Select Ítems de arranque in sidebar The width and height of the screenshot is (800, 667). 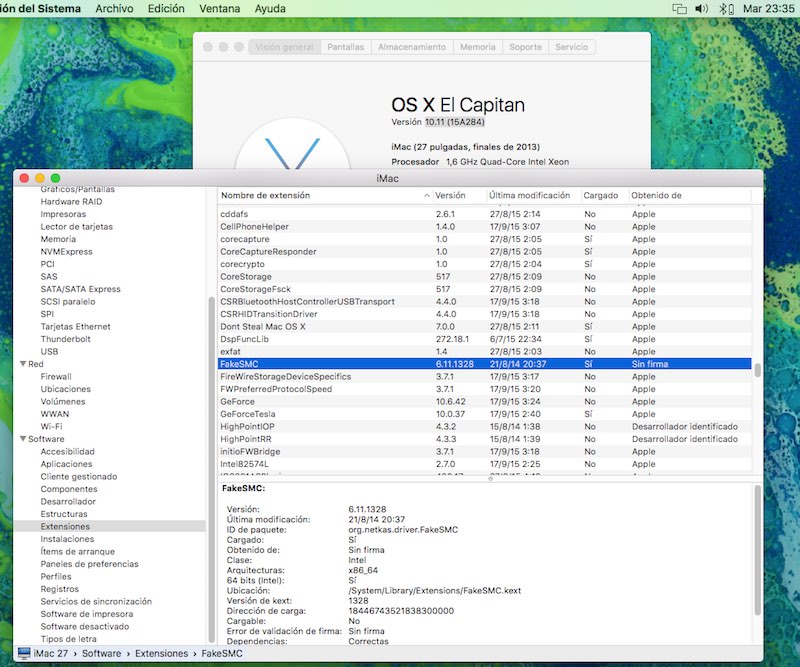(78, 552)
